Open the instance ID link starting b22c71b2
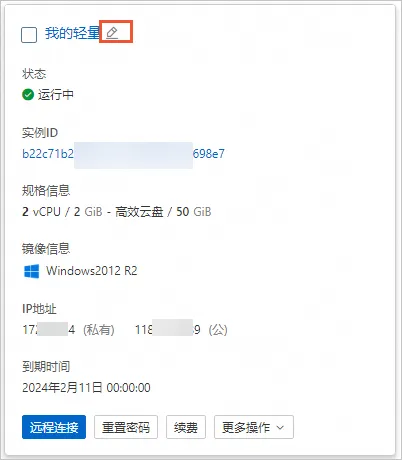Image resolution: width=402 pixels, height=460 pixels. pos(123,154)
